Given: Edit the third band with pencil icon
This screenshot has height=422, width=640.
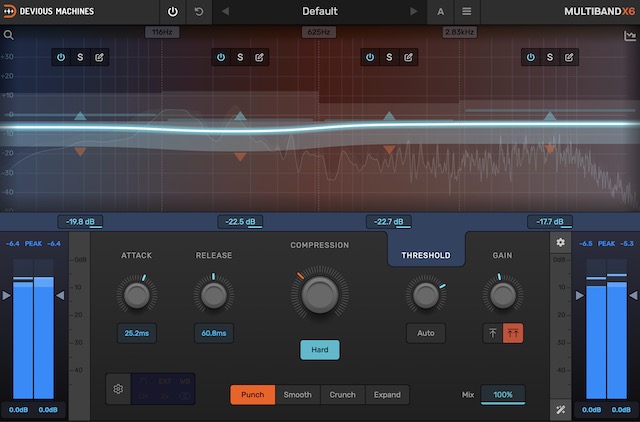Looking at the screenshot, I should coord(409,57).
